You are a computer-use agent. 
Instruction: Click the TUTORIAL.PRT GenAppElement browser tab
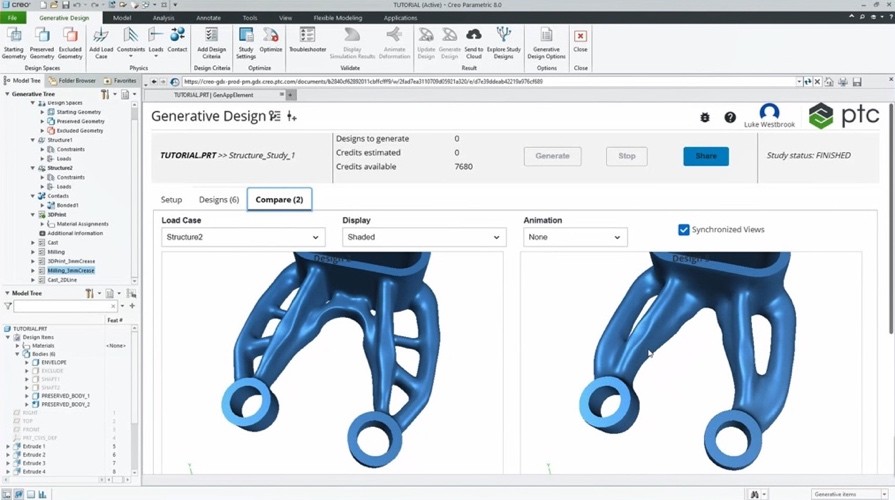point(213,95)
